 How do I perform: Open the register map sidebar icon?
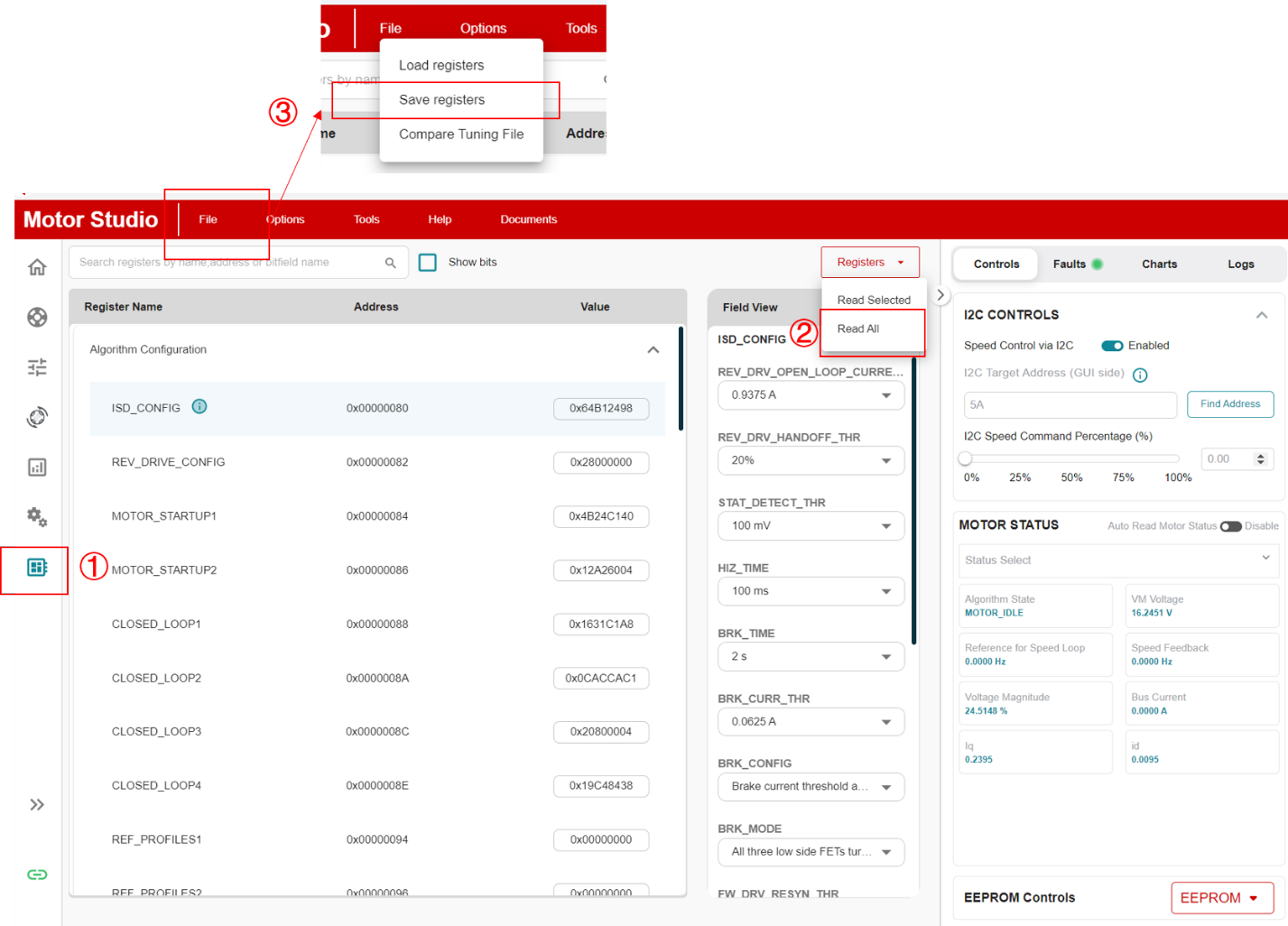pos(37,567)
